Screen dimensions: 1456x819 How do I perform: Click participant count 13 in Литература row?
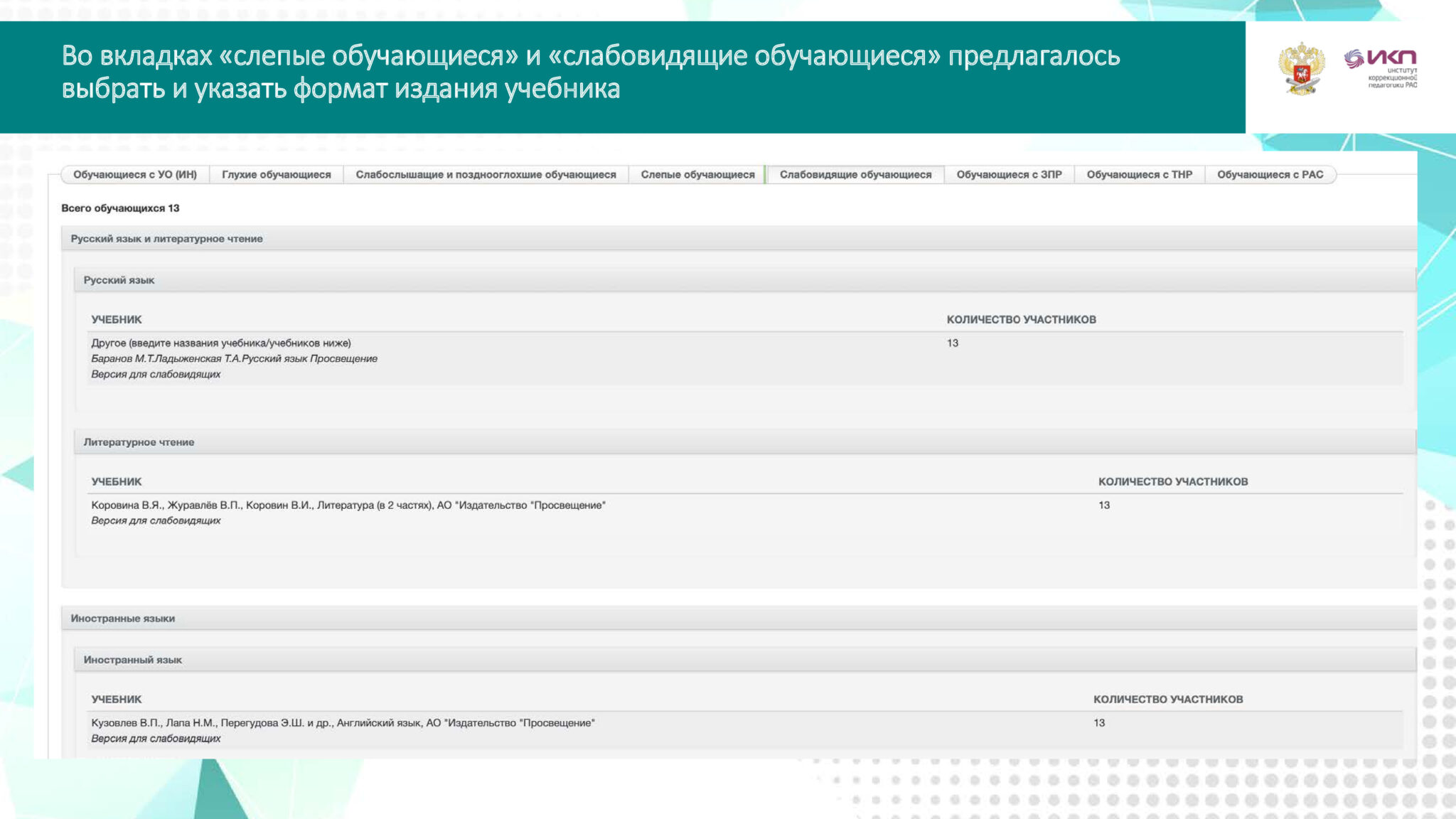coord(1104,505)
